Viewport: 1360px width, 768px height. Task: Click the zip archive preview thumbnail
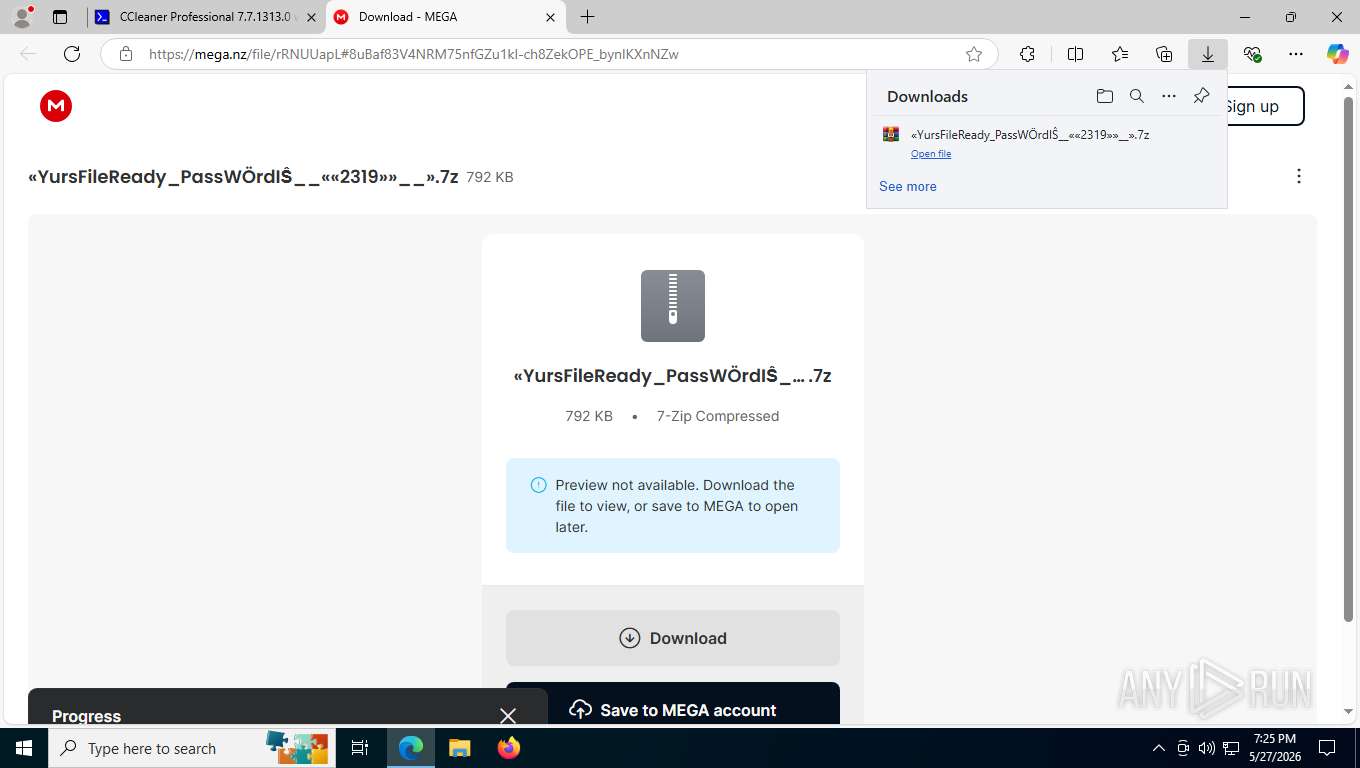click(673, 306)
